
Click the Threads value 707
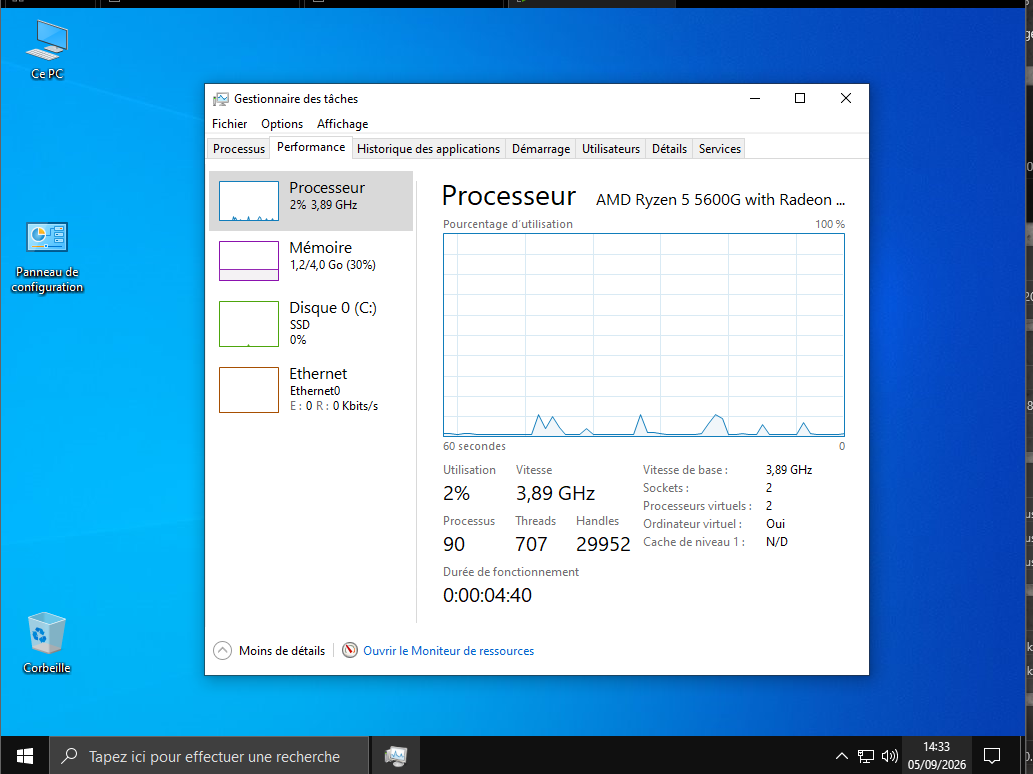point(531,544)
